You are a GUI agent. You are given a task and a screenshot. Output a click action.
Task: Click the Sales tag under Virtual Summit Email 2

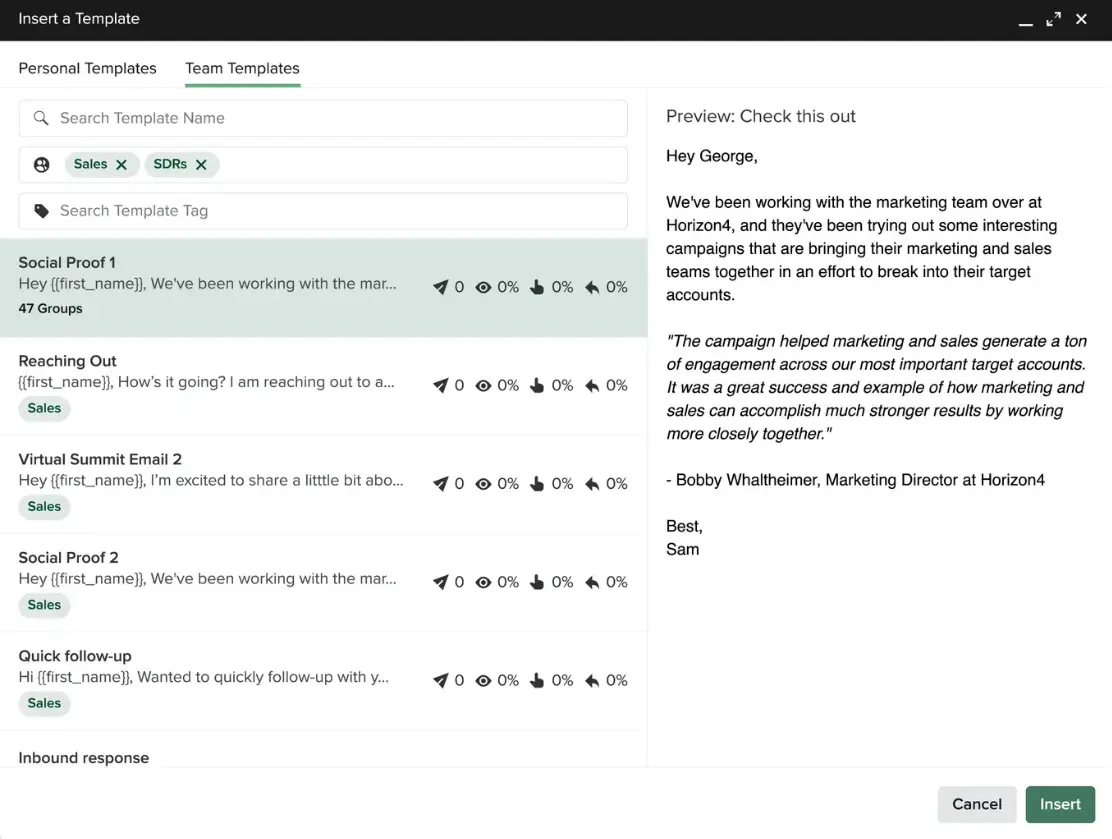[44, 506]
